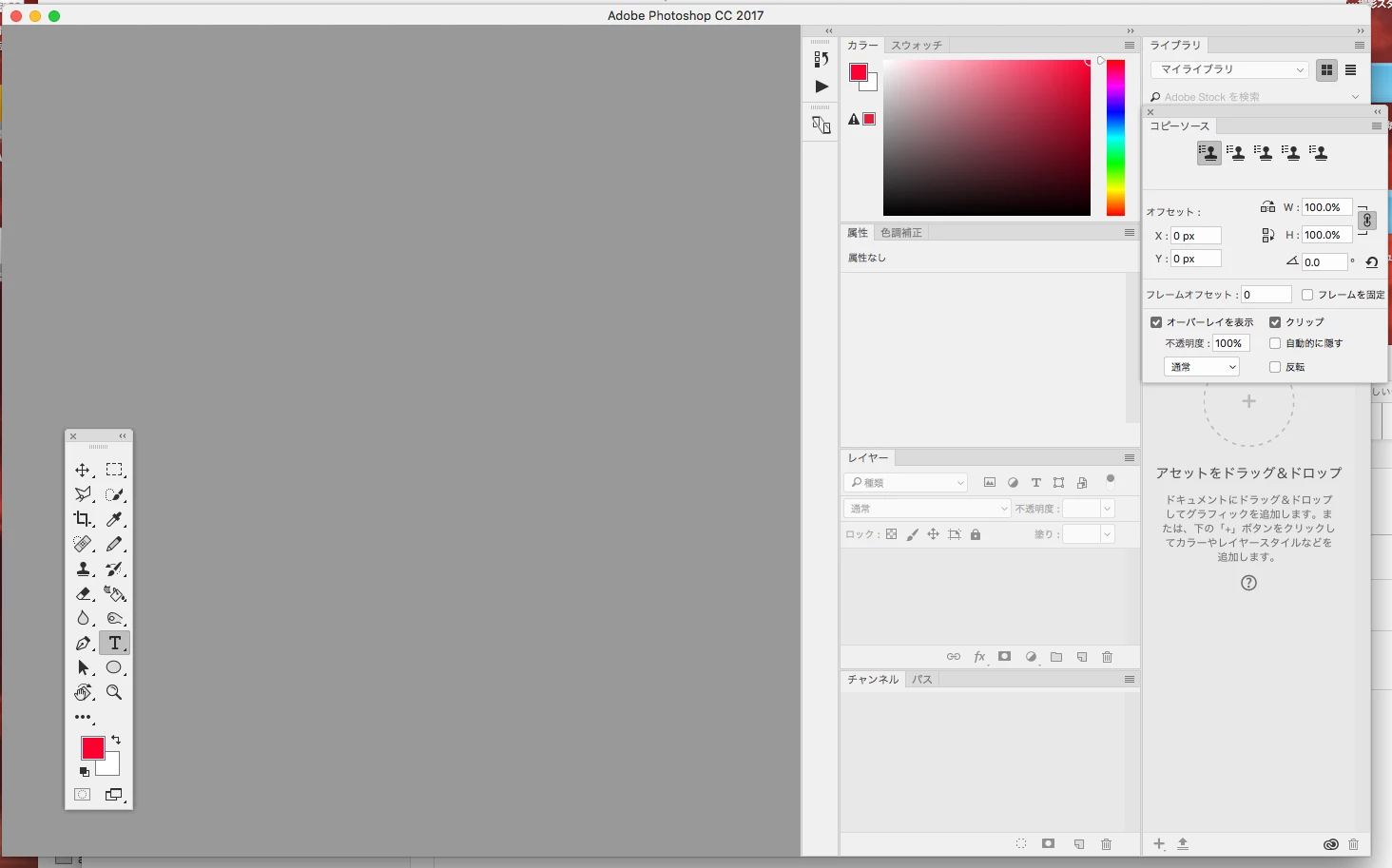
Task: Open the Layers 不透明度 opacity dropdown arrow
Action: click(1107, 509)
